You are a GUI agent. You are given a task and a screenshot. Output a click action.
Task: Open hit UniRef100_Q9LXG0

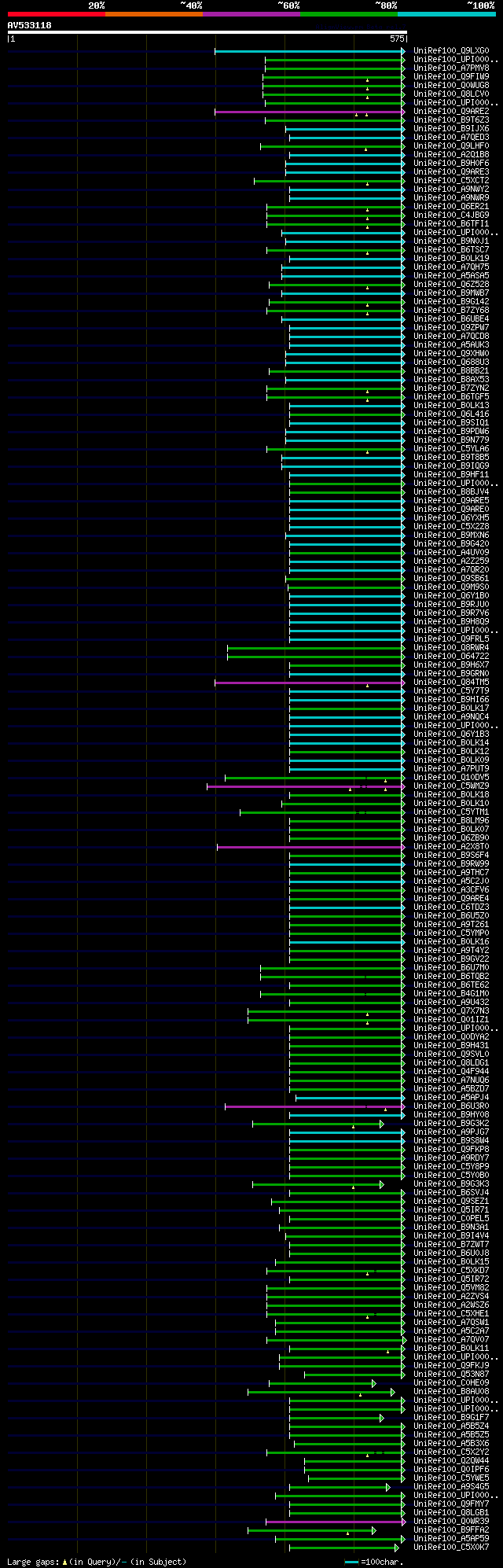[451, 51]
